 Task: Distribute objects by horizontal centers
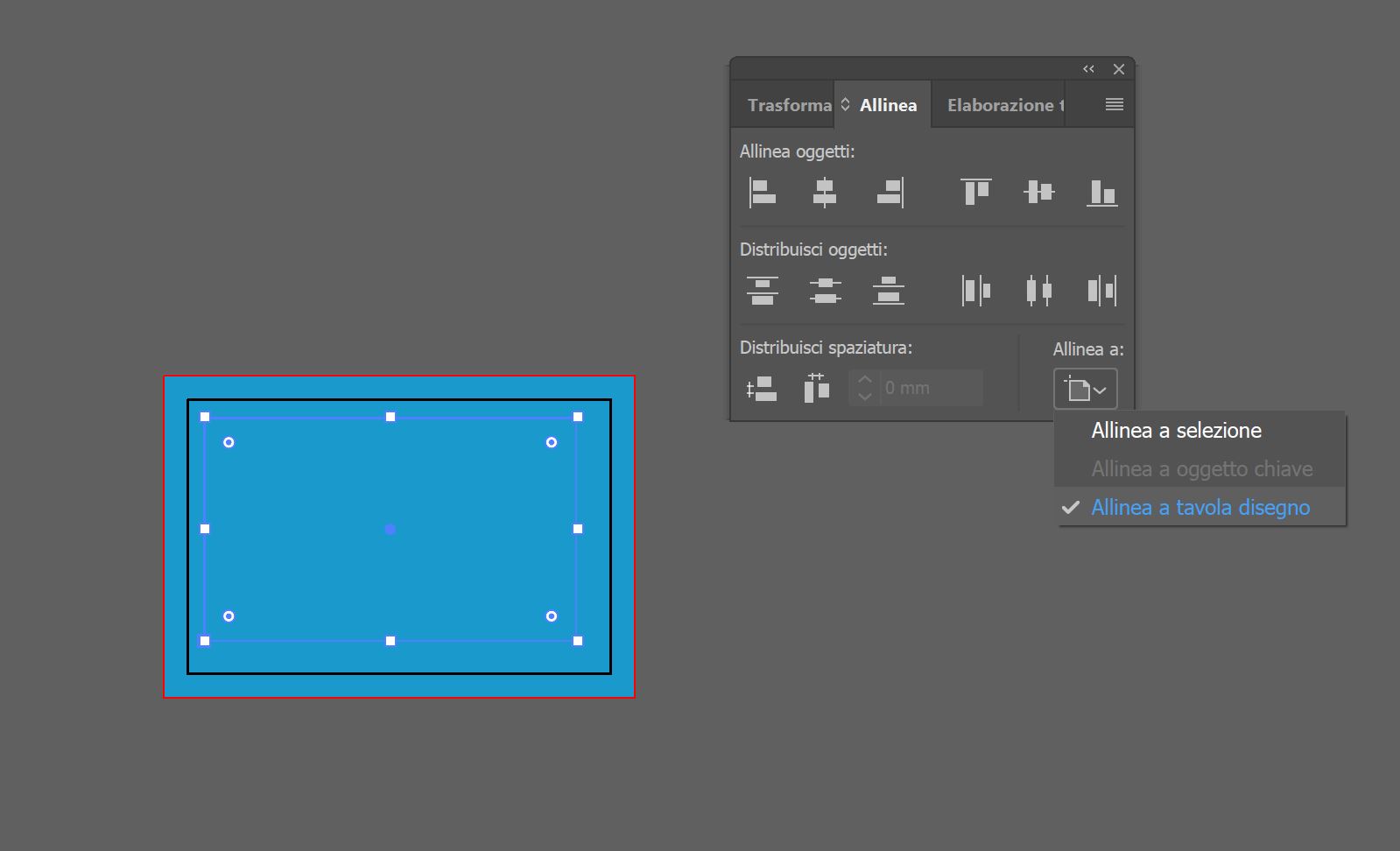click(x=1038, y=291)
